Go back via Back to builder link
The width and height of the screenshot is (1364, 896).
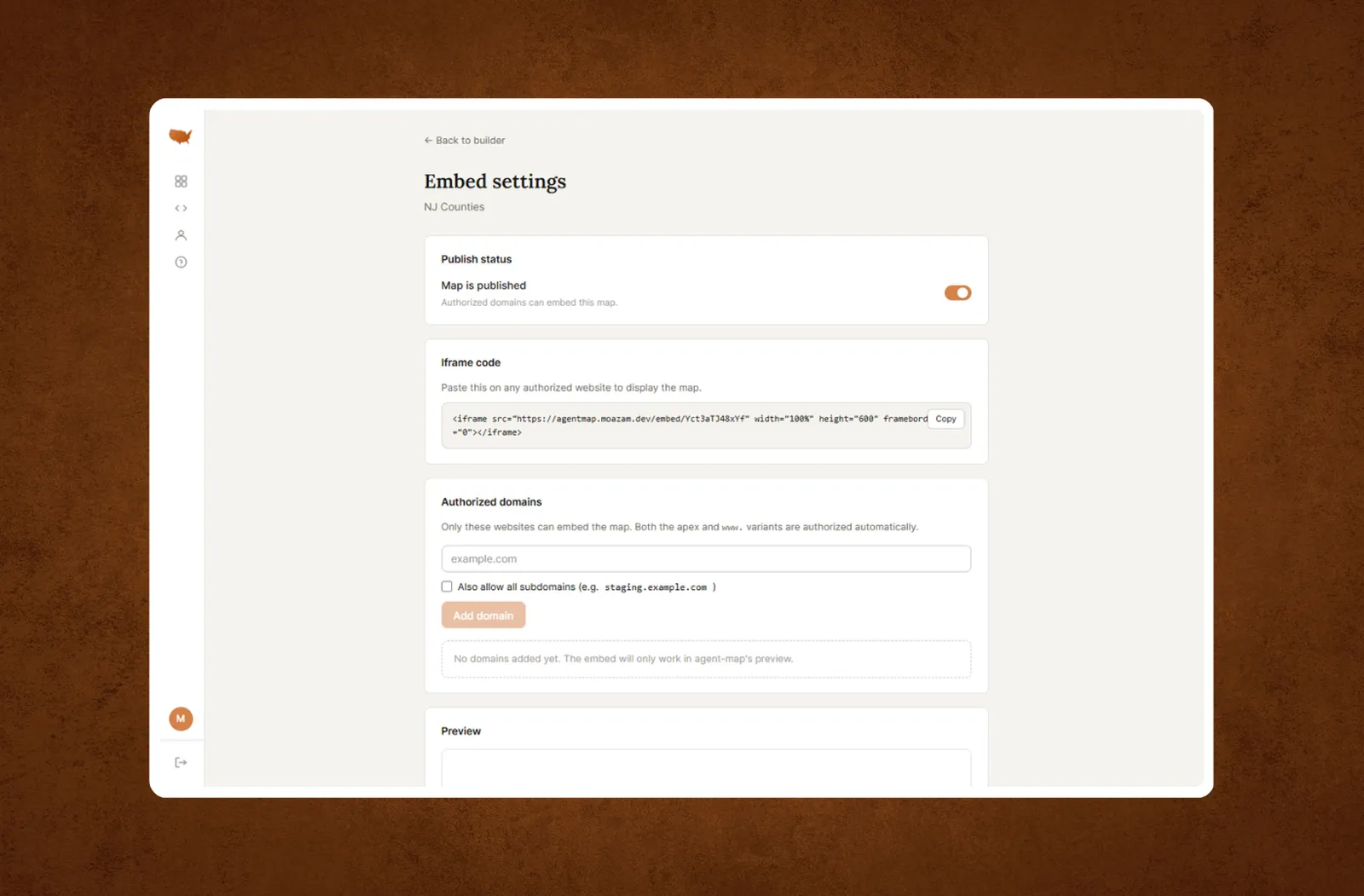465,141
